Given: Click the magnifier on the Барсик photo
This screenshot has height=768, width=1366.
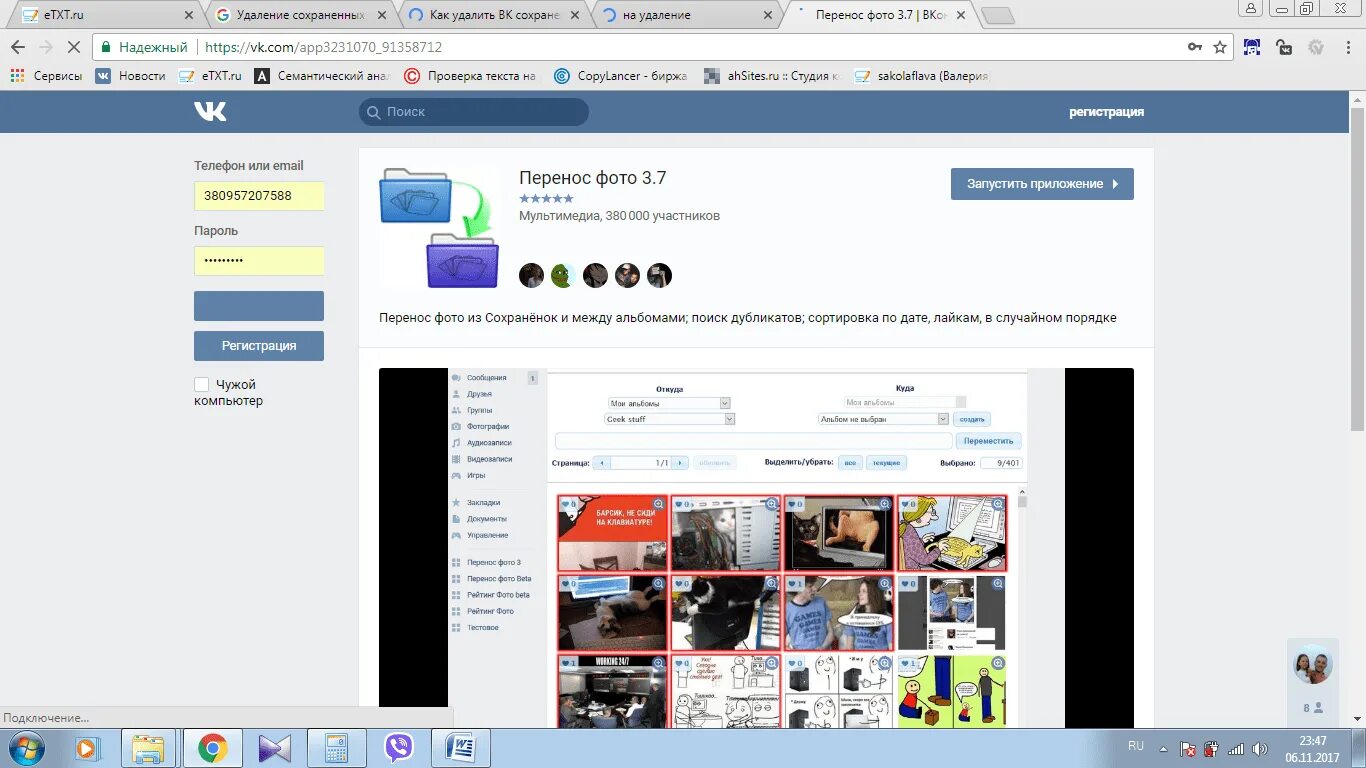Looking at the screenshot, I should tap(659, 504).
